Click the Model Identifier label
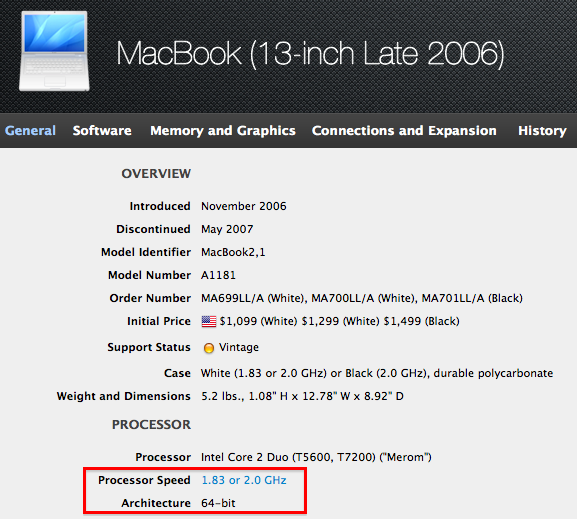This screenshot has width=577, height=519. [x=146, y=253]
